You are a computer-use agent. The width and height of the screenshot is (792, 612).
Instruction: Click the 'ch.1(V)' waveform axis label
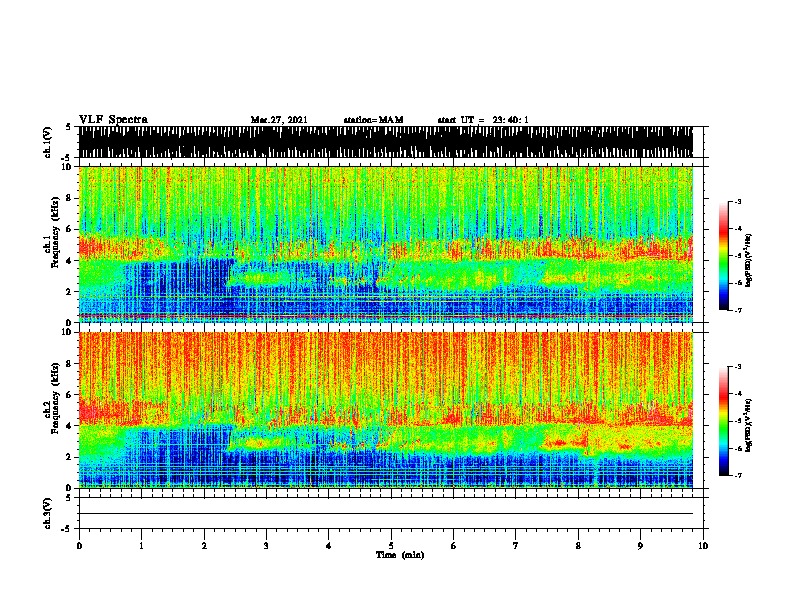coord(48,142)
